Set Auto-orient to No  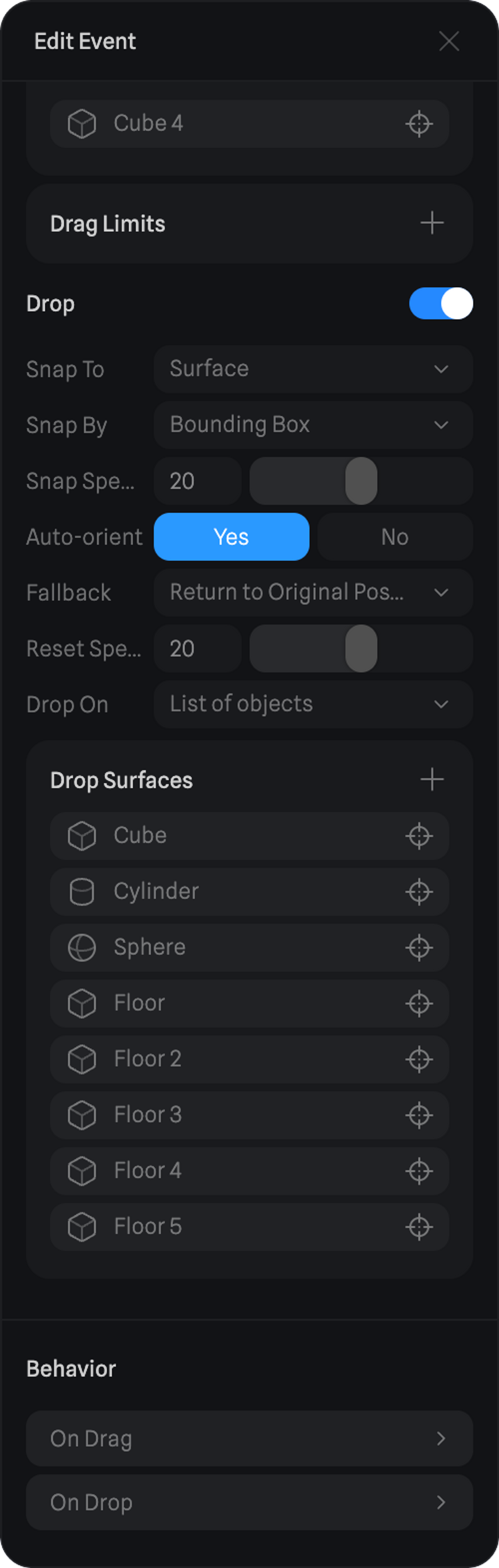click(x=394, y=537)
